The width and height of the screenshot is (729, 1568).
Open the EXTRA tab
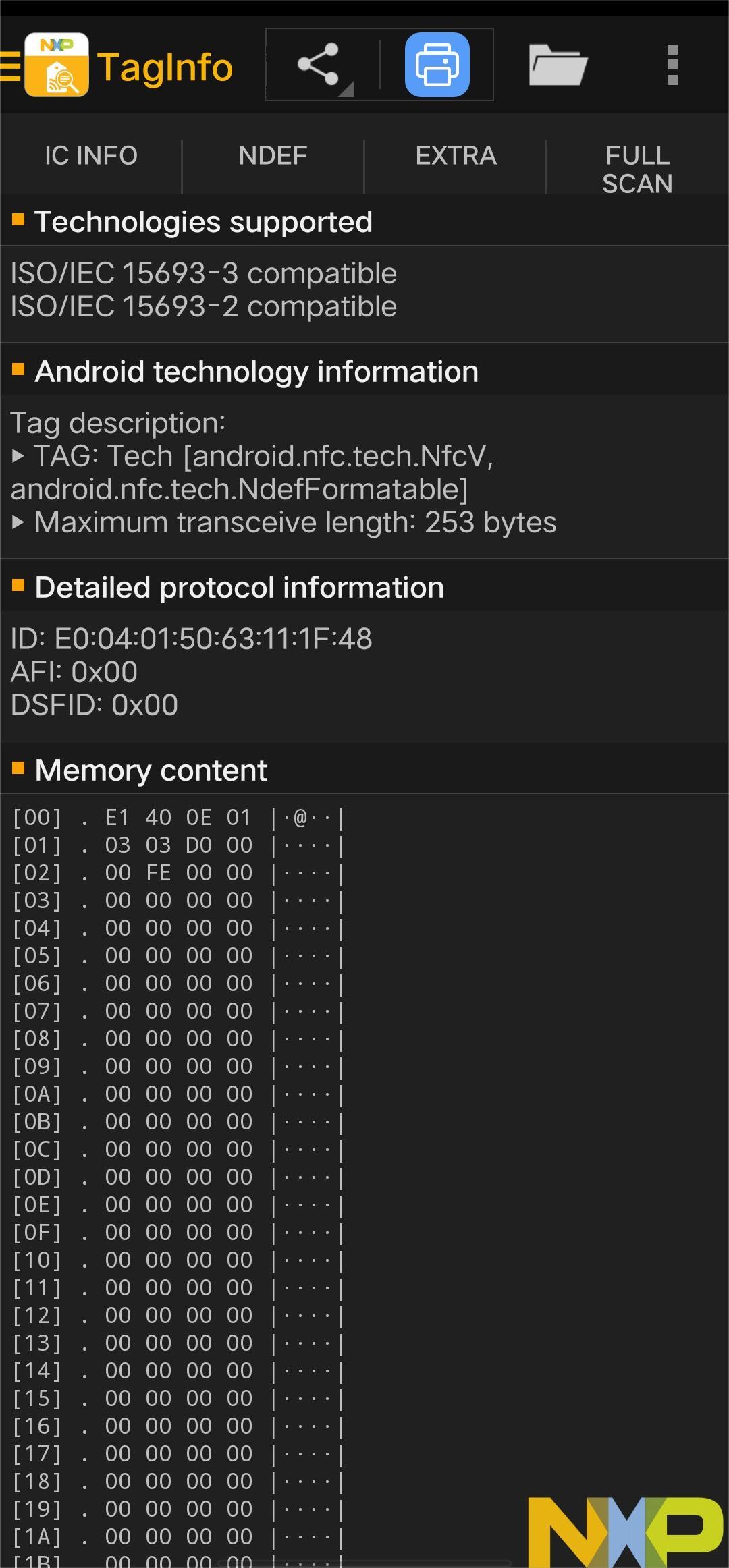[456, 156]
